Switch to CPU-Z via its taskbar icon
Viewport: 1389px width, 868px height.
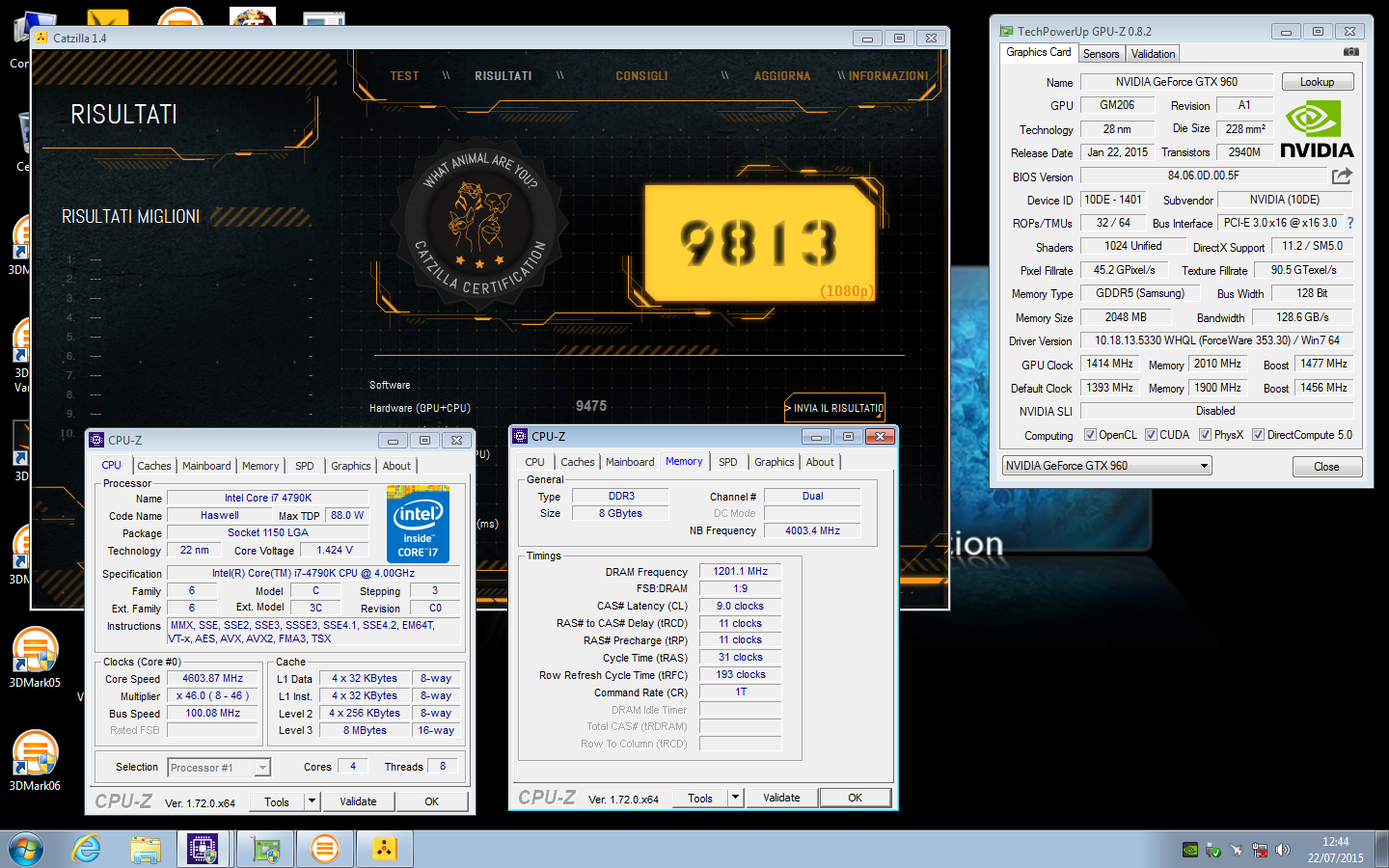click(x=203, y=850)
